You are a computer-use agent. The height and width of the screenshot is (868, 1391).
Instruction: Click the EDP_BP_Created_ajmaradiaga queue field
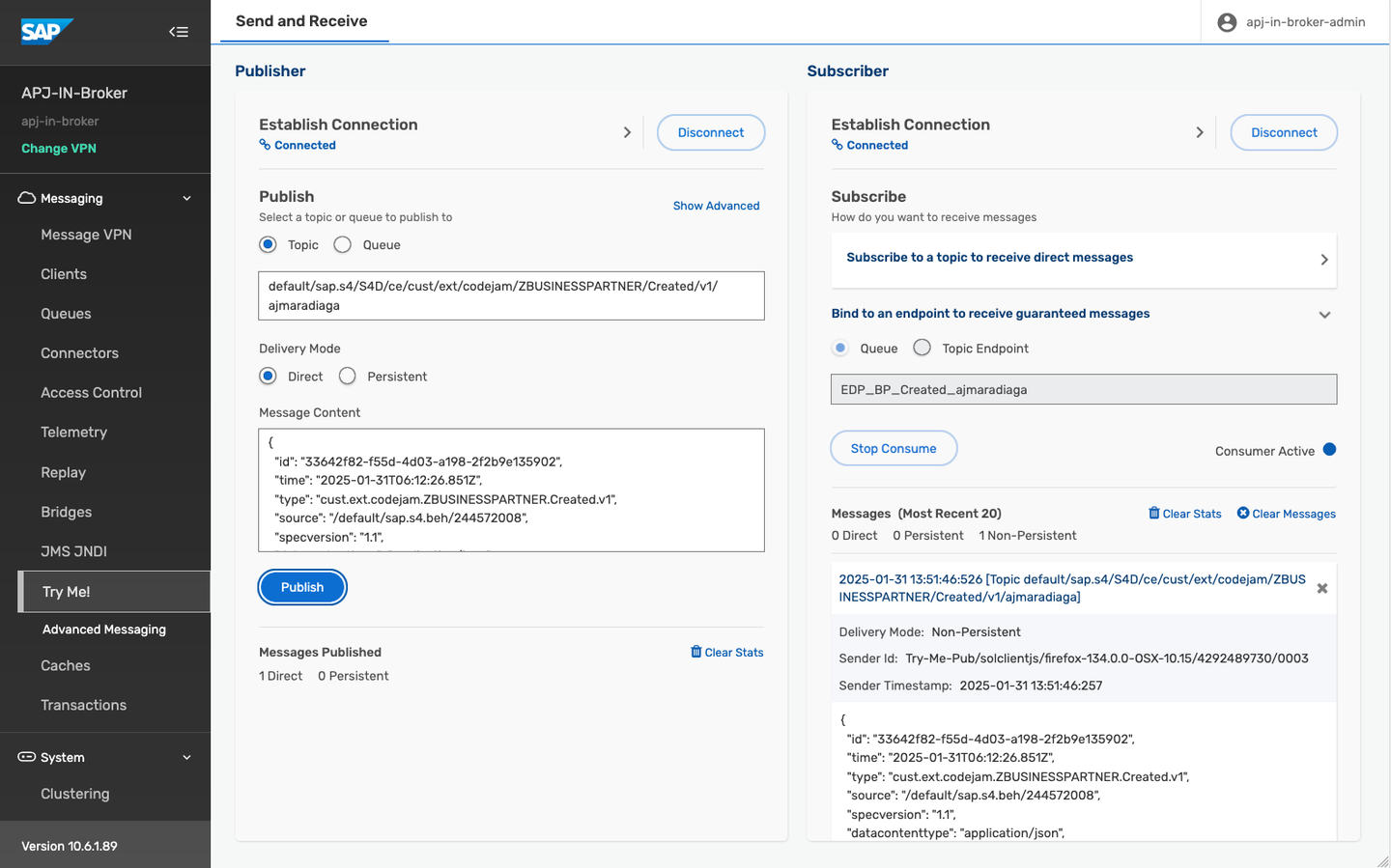click(x=1084, y=389)
